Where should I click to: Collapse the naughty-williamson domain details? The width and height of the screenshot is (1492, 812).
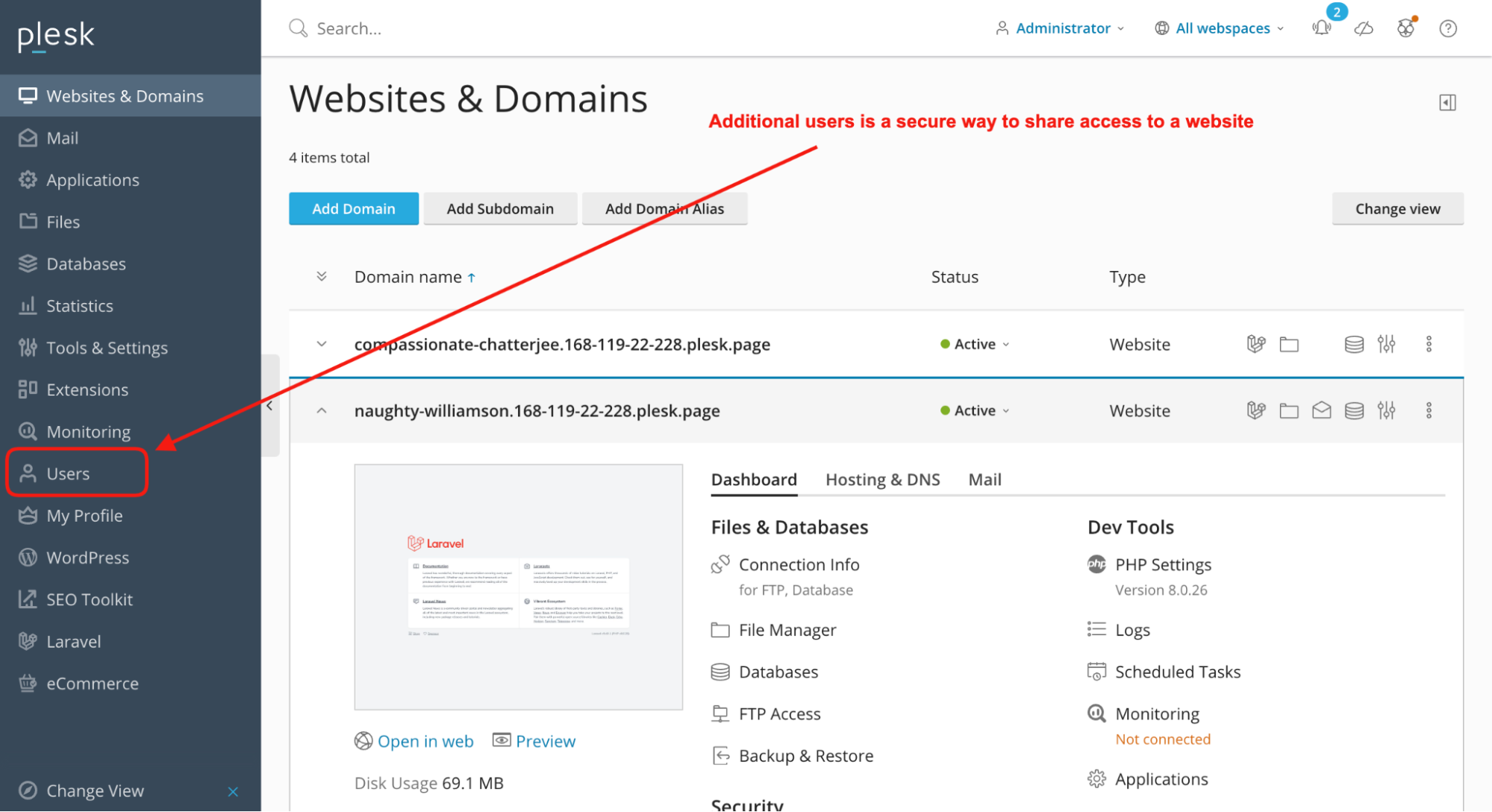(321, 410)
